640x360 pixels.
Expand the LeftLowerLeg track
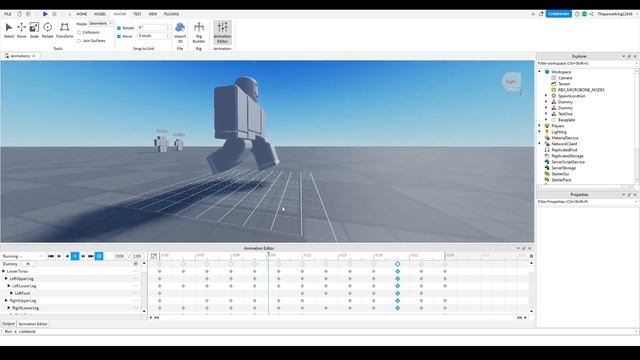coord(9,286)
